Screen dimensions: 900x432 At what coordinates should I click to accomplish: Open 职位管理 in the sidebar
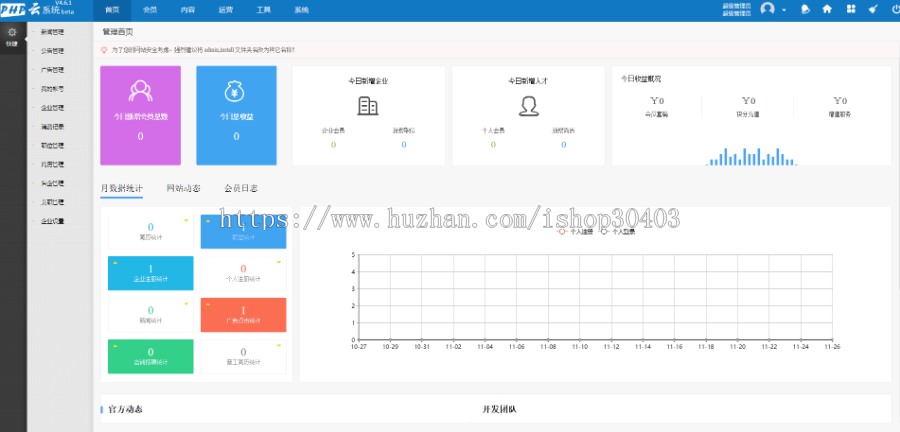[52, 146]
